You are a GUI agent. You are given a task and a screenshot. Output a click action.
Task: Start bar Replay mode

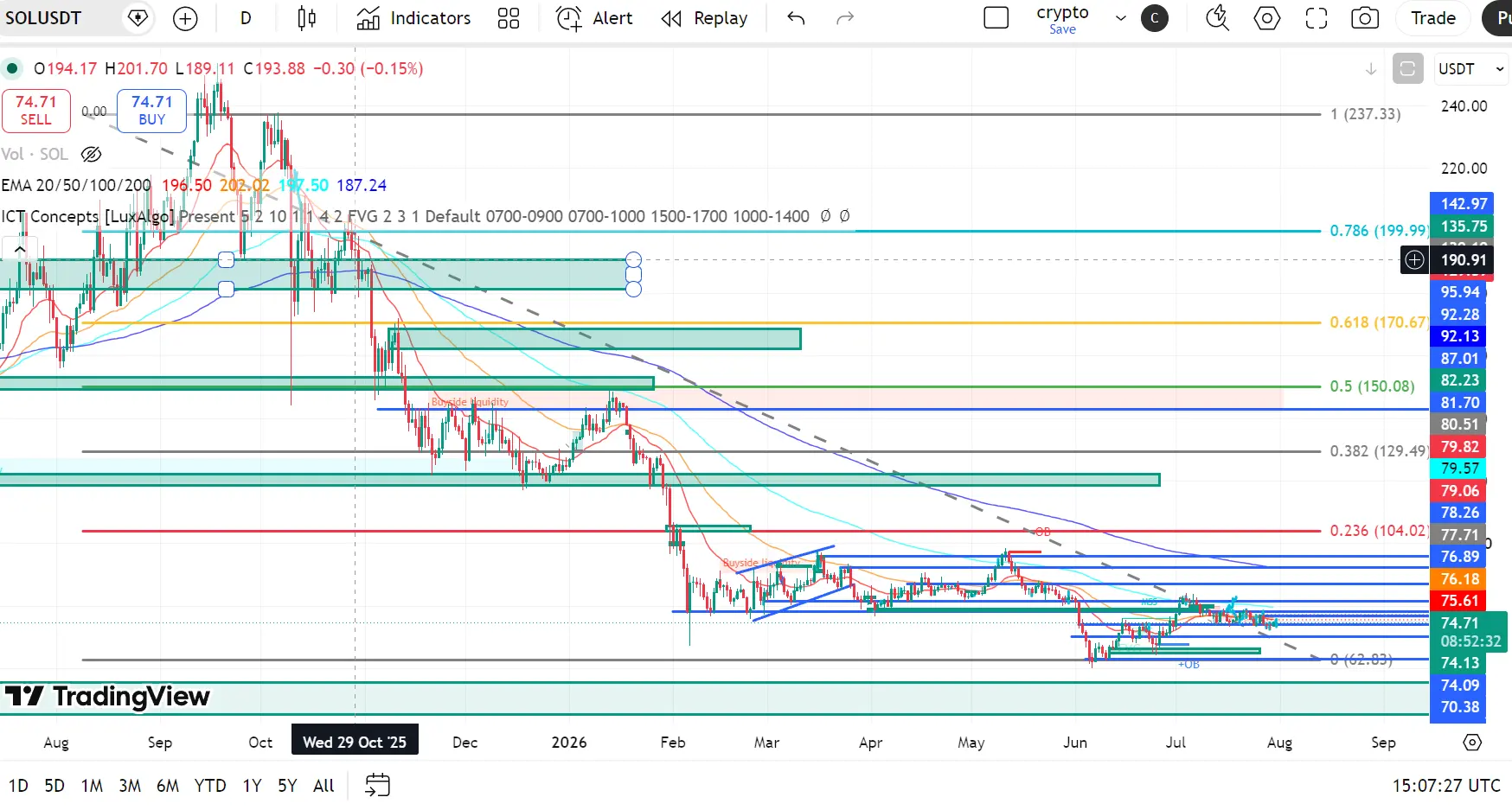point(705,18)
